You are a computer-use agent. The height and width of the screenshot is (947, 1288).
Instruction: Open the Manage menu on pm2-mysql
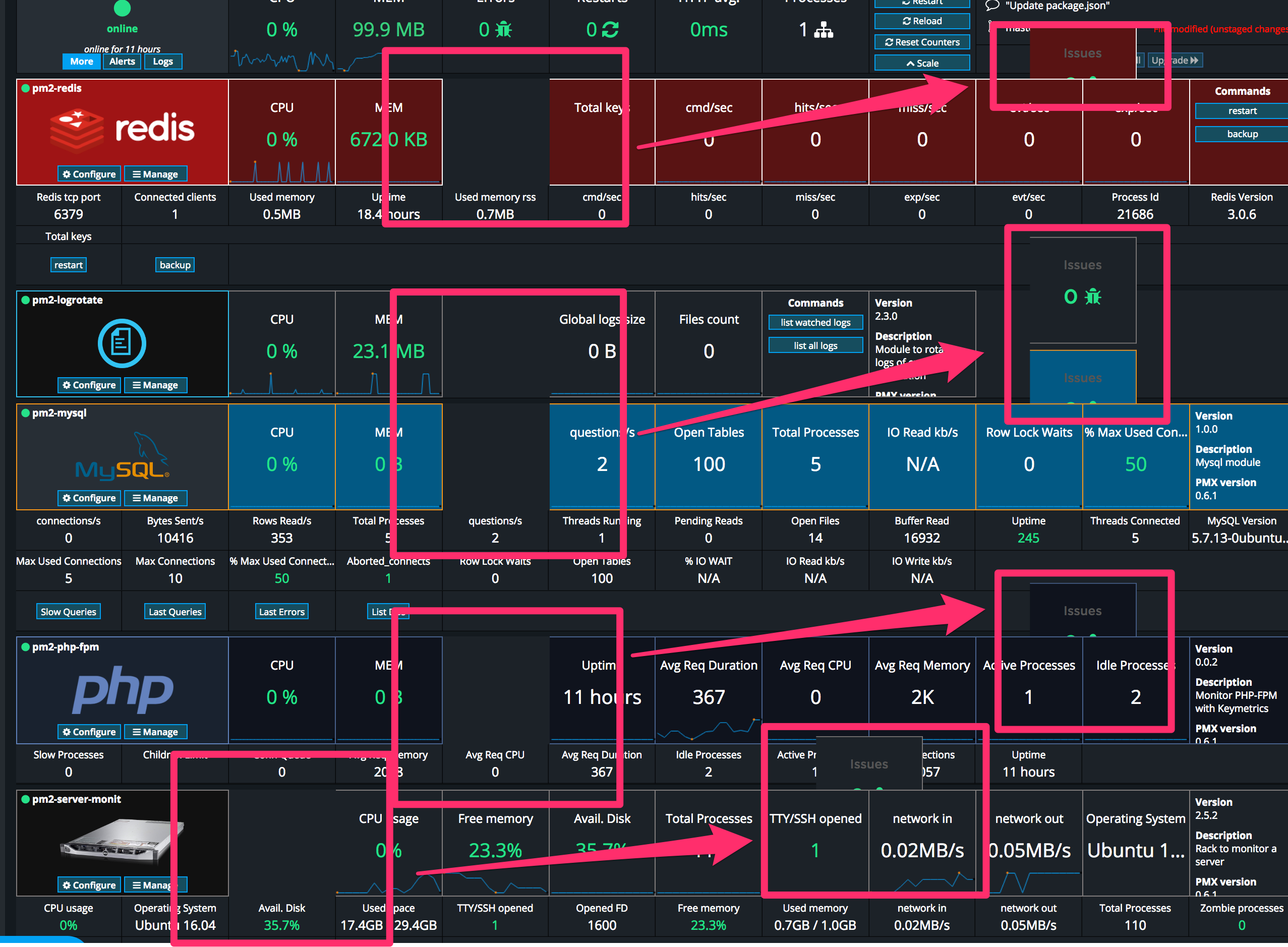pos(155,498)
